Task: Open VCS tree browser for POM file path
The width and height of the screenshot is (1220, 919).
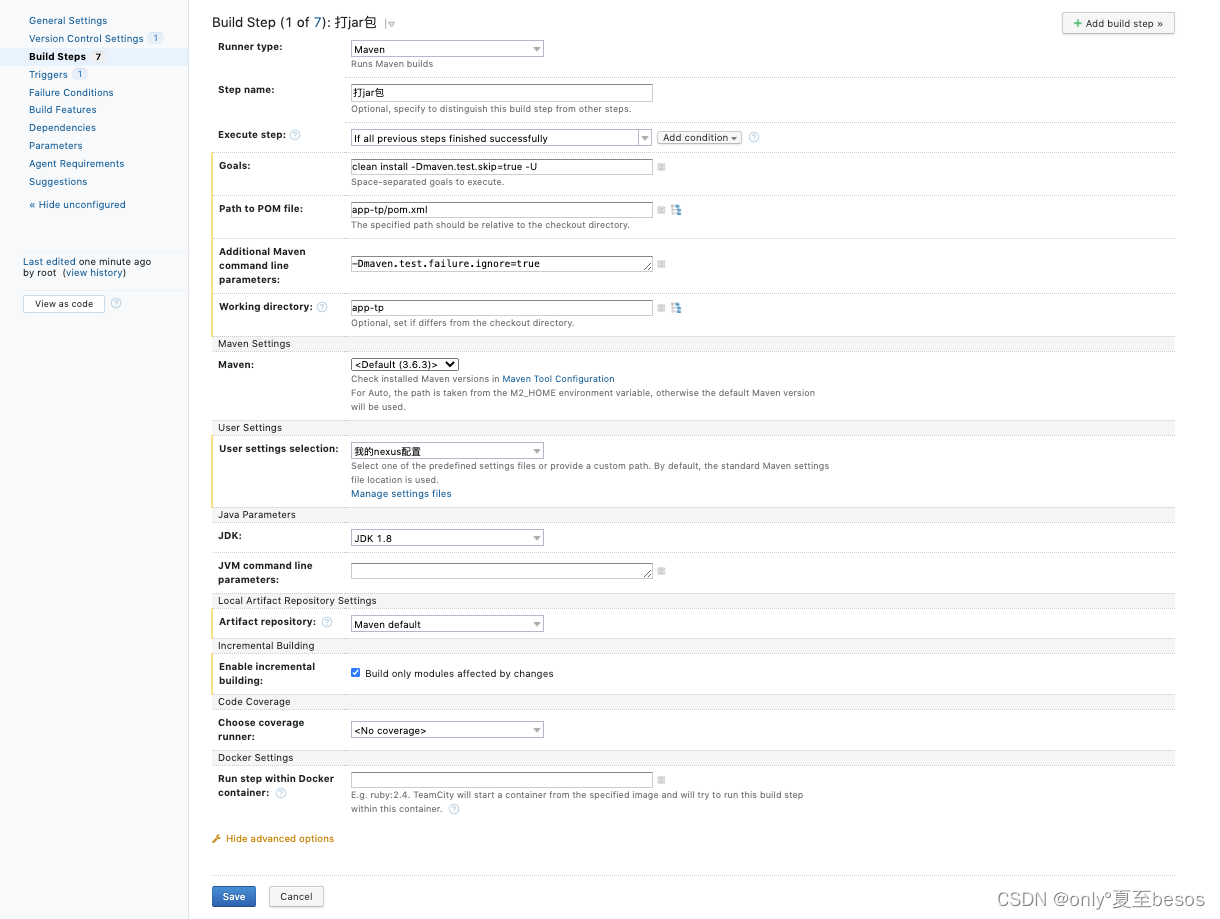Action: [x=676, y=210]
